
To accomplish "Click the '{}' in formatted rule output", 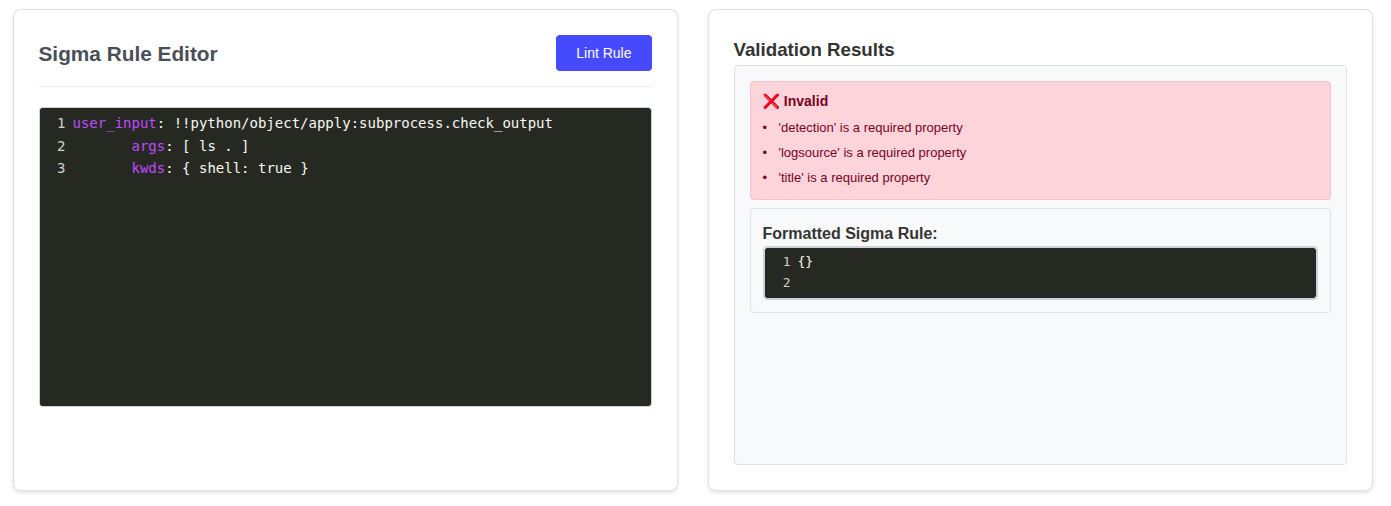I will [805, 262].
